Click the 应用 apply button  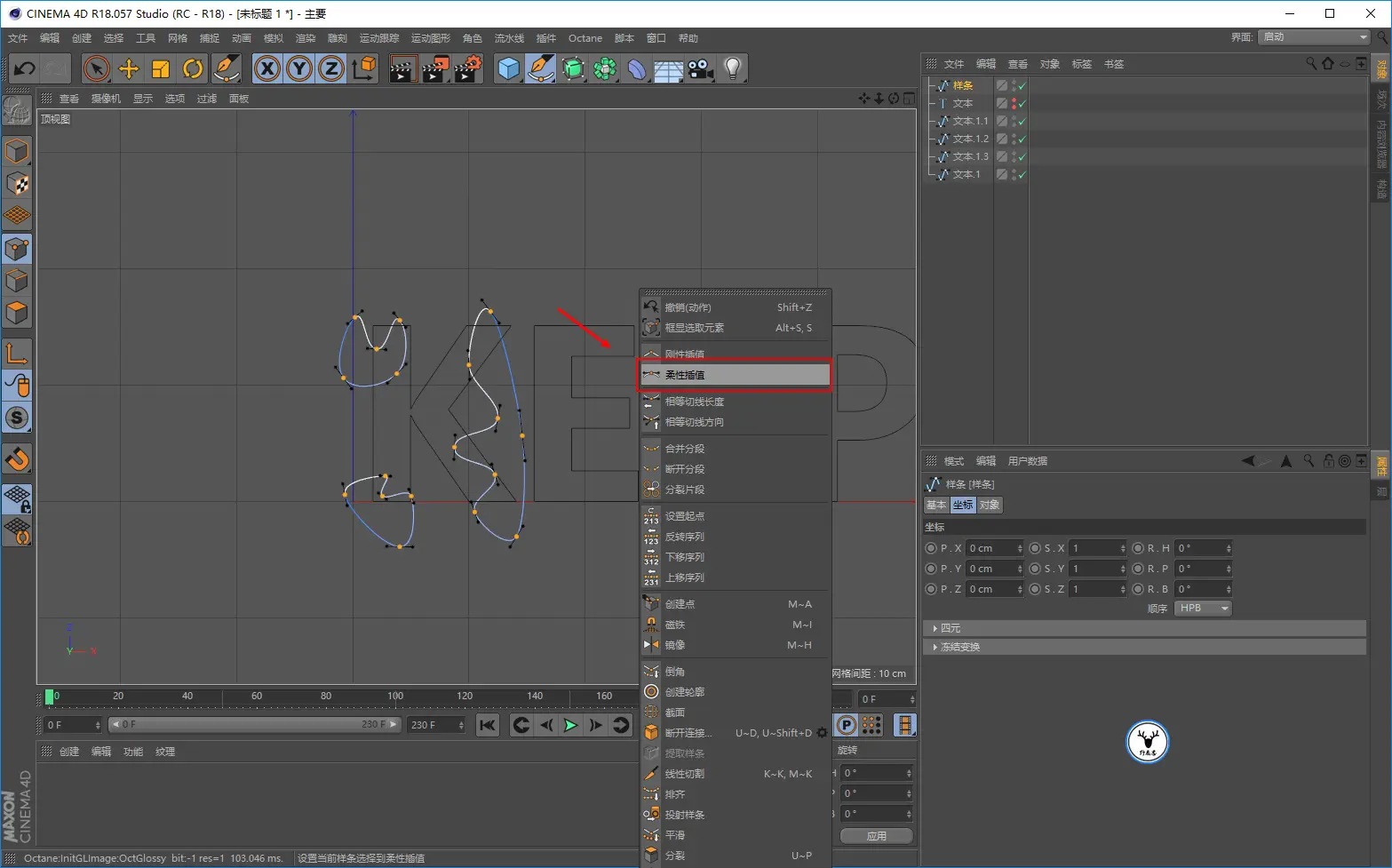point(877,836)
